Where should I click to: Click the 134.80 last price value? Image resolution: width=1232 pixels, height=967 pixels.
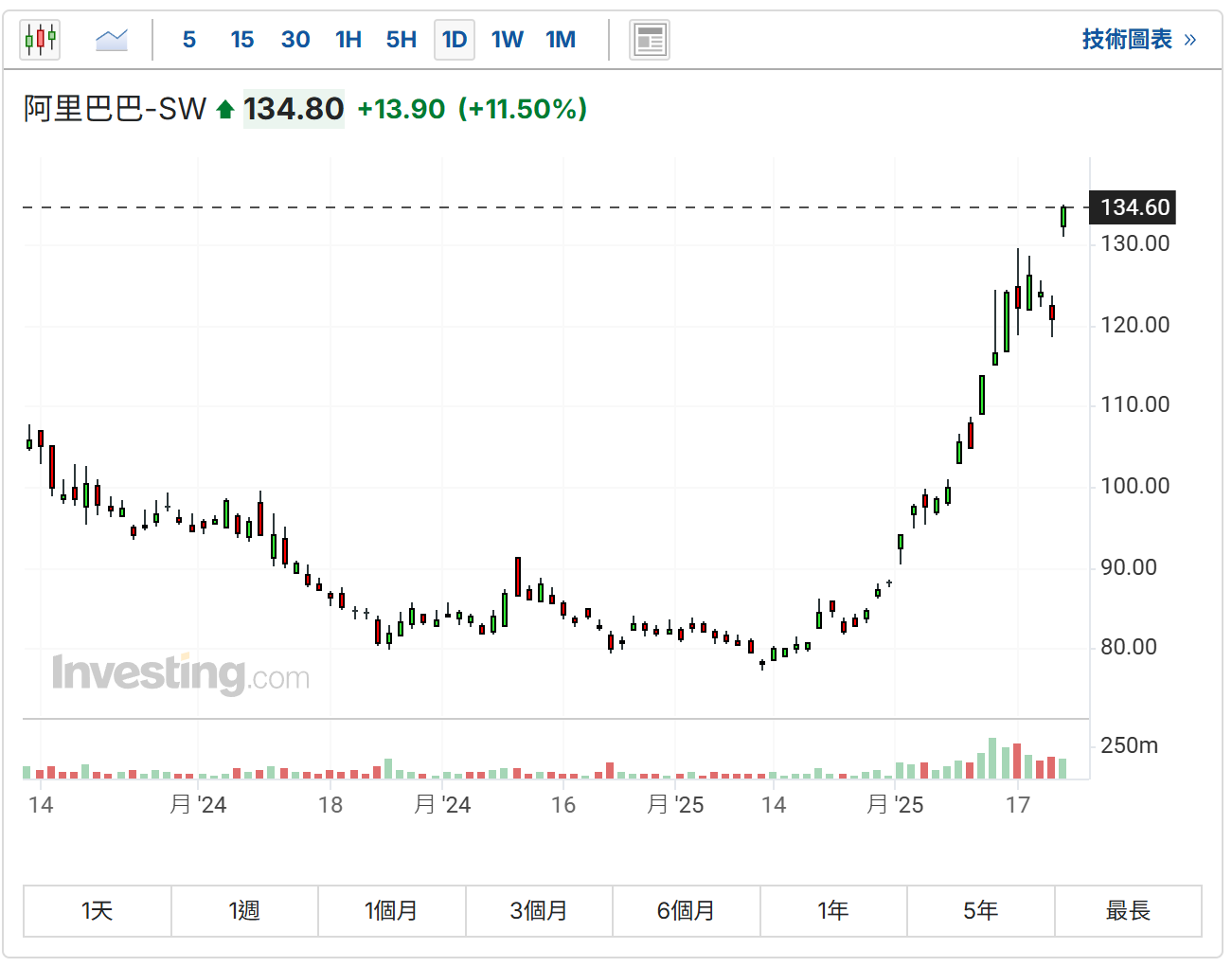[294, 109]
